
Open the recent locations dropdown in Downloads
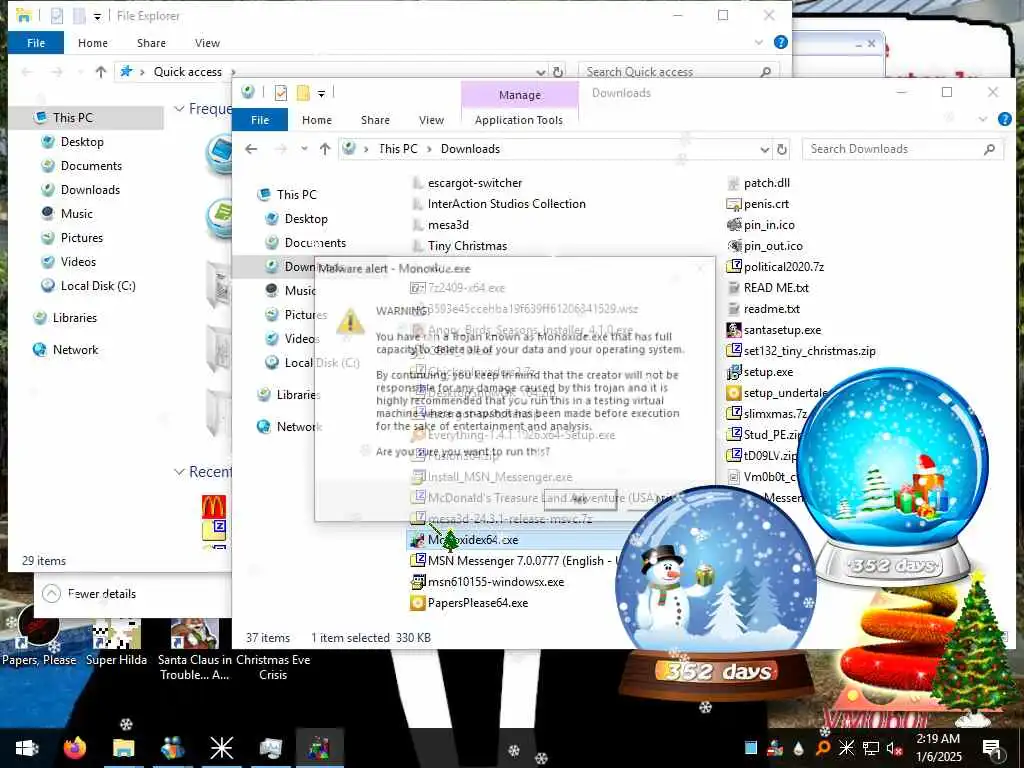coord(304,149)
